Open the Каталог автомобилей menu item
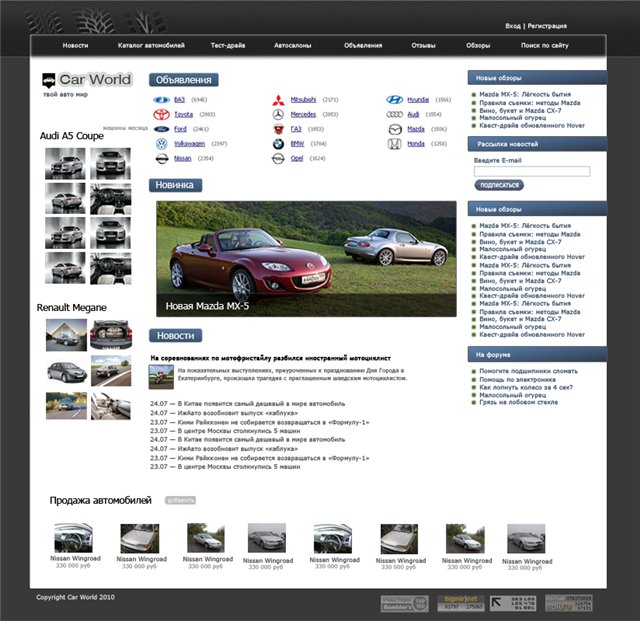This screenshot has height=621, width=640. pyautogui.click(x=151, y=46)
